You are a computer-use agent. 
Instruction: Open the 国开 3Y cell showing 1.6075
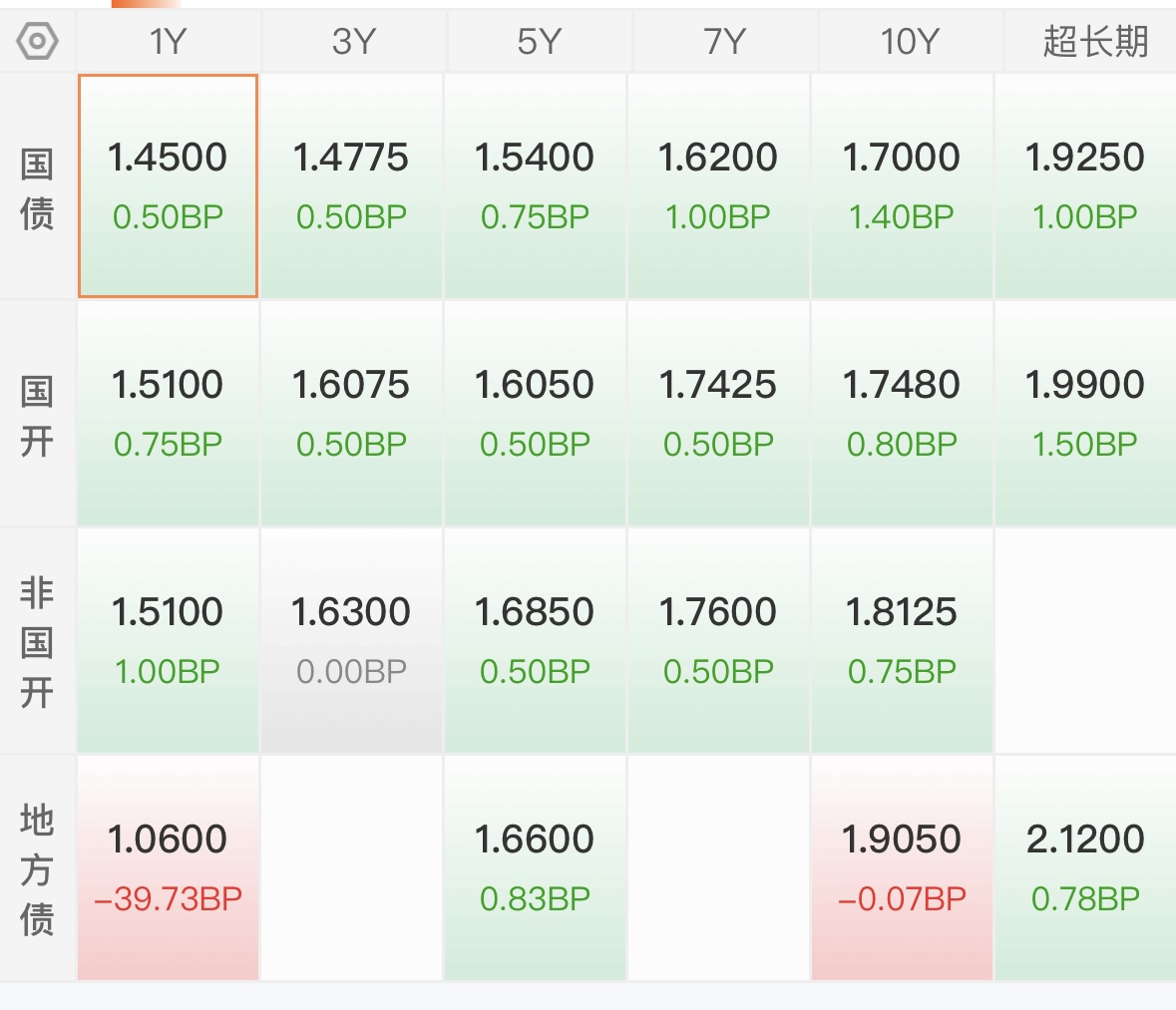[351, 413]
